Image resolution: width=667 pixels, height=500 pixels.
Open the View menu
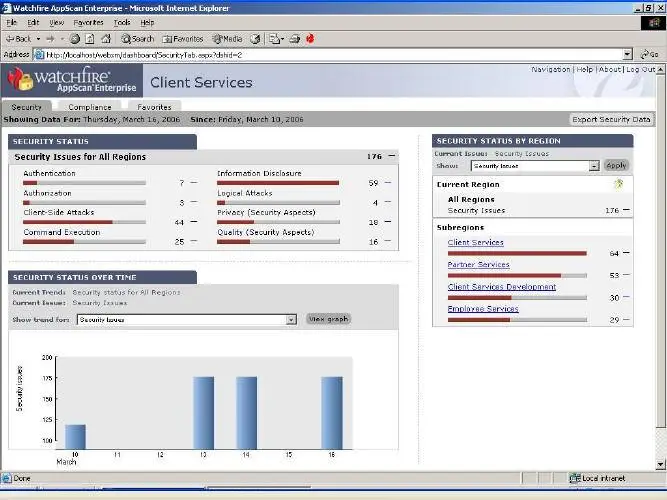(x=57, y=23)
